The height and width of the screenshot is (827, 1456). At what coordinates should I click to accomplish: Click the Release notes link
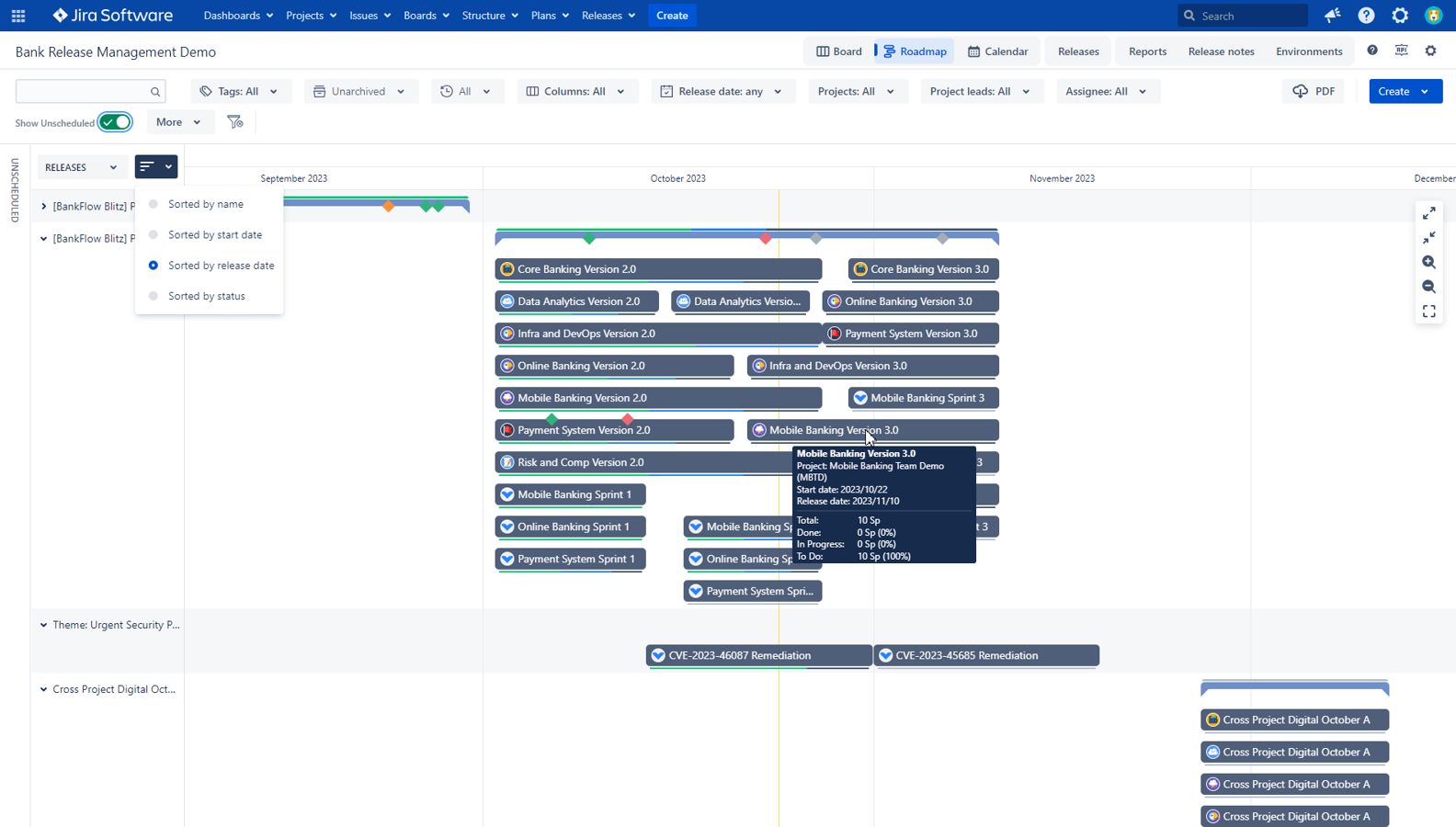click(x=1221, y=51)
